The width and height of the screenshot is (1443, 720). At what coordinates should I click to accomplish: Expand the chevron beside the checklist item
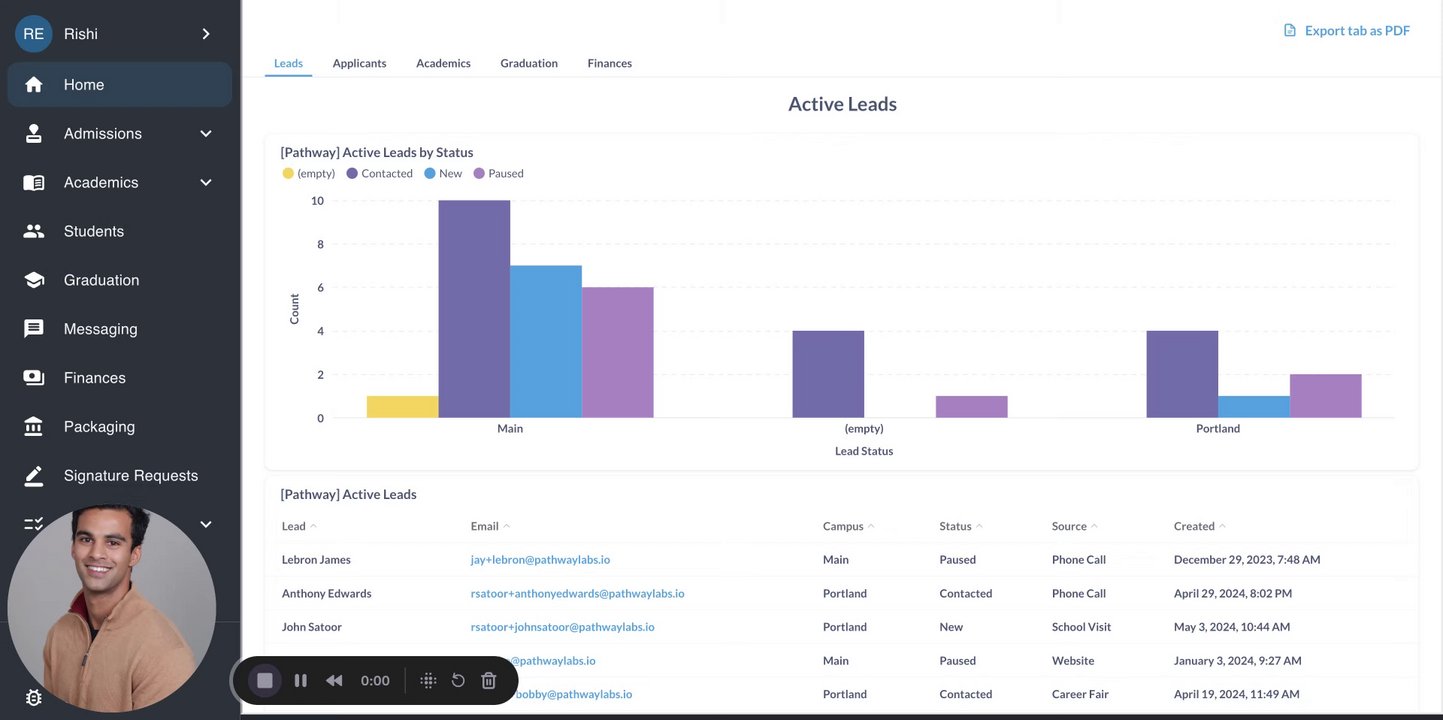206,524
